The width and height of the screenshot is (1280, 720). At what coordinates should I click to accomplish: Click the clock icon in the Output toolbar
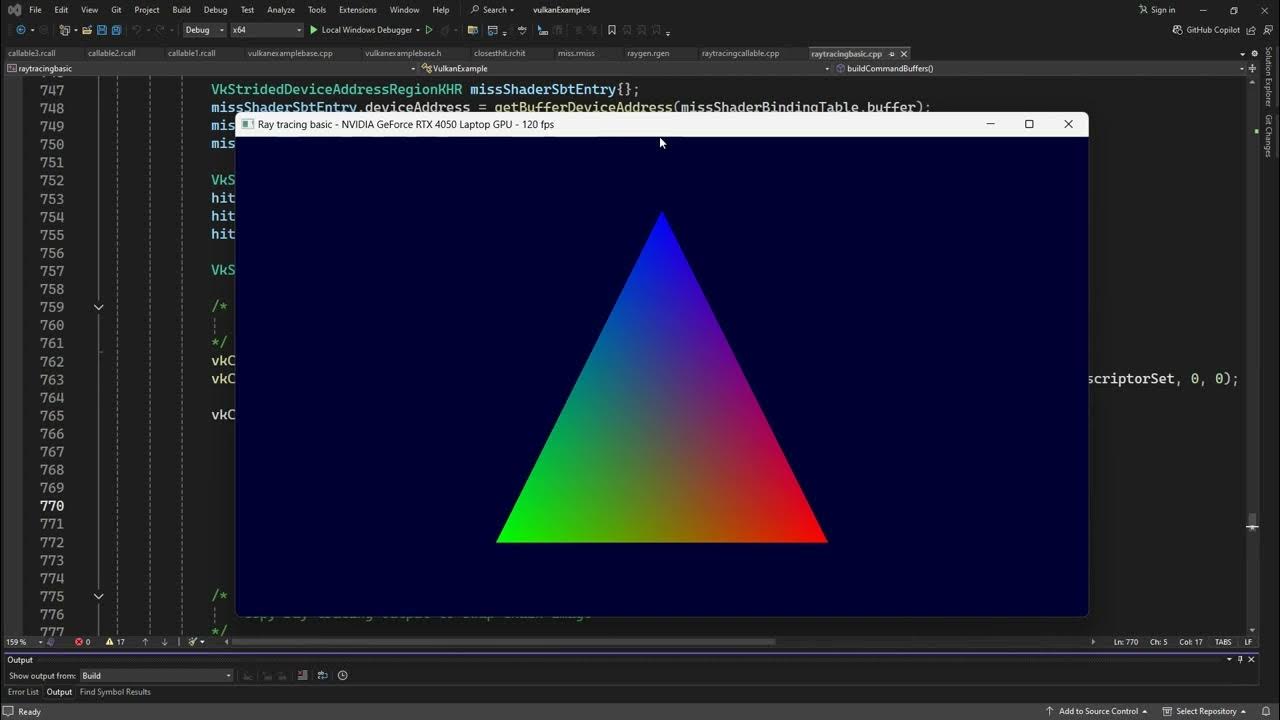coord(342,675)
